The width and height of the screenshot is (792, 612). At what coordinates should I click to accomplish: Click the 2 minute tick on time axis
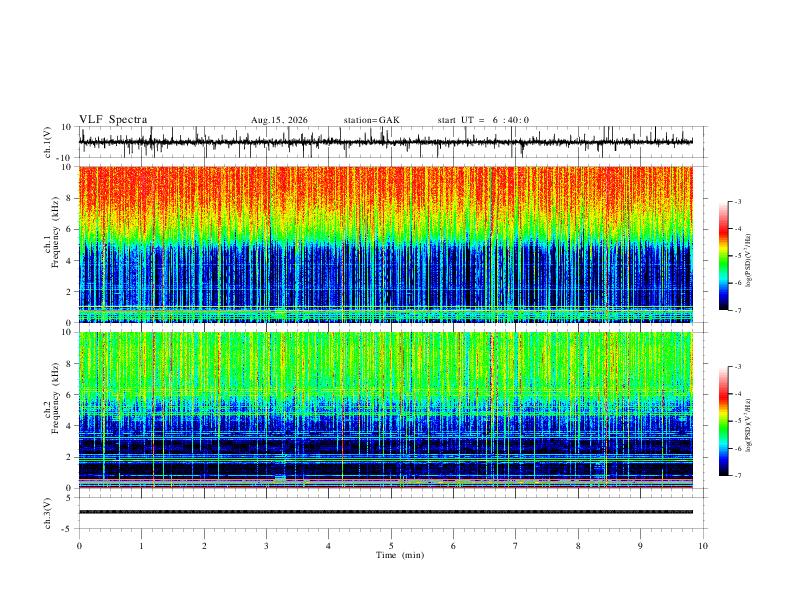tap(204, 546)
